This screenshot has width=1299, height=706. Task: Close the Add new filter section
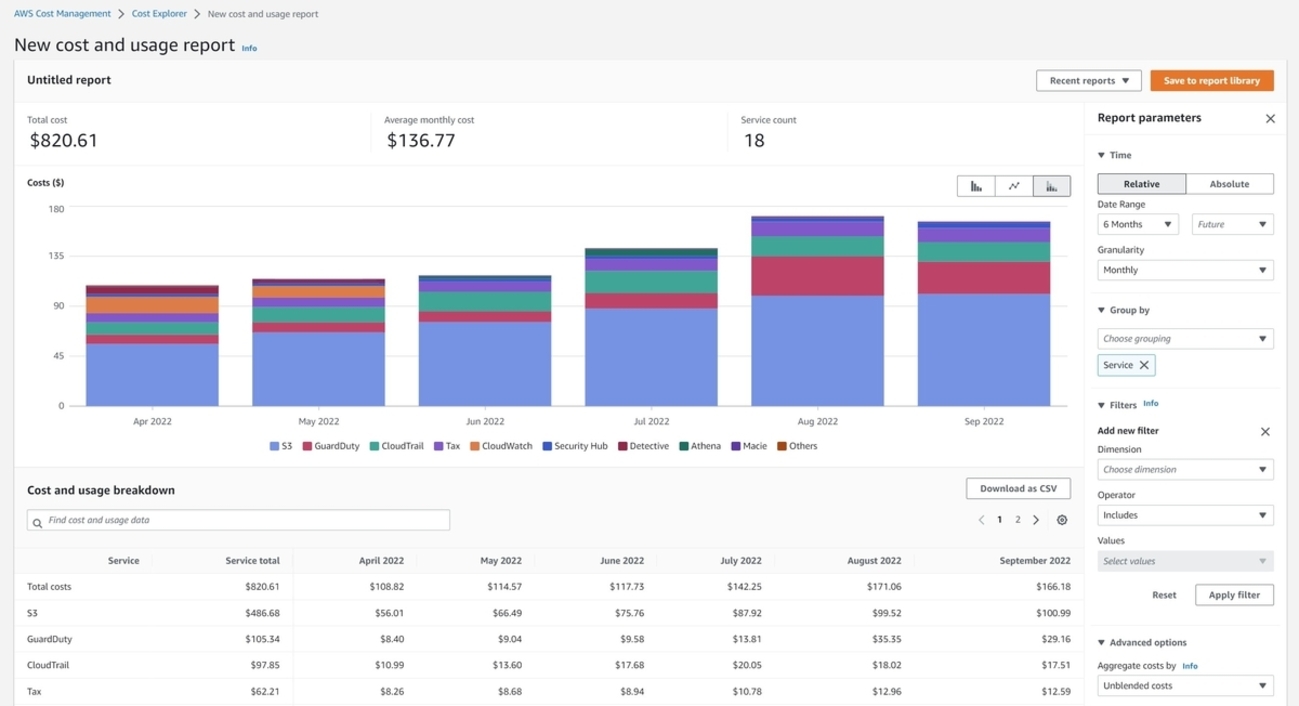click(x=1265, y=432)
